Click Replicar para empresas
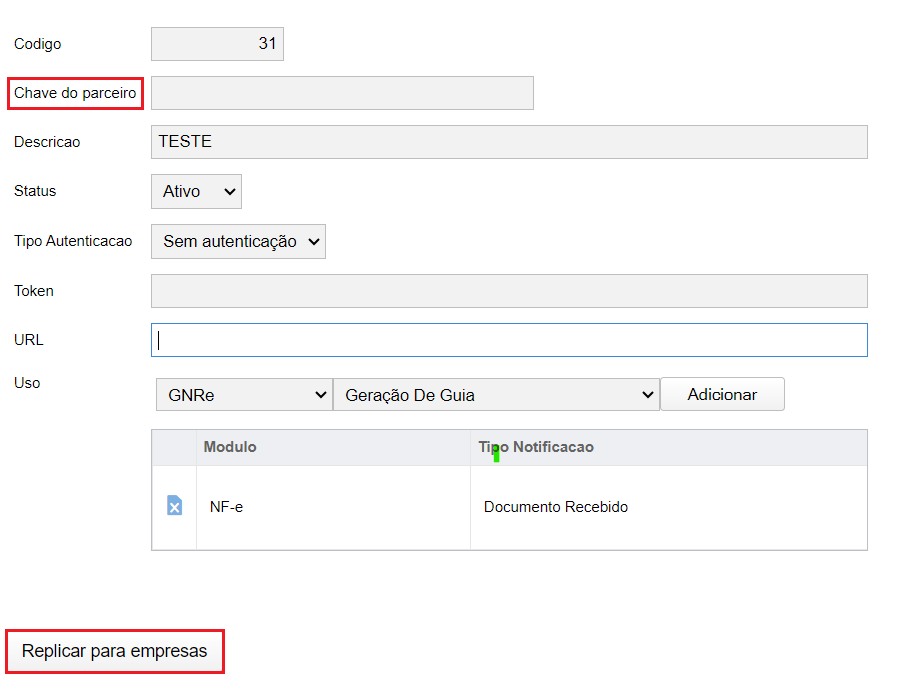The width and height of the screenshot is (906, 689). click(x=114, y=651)
